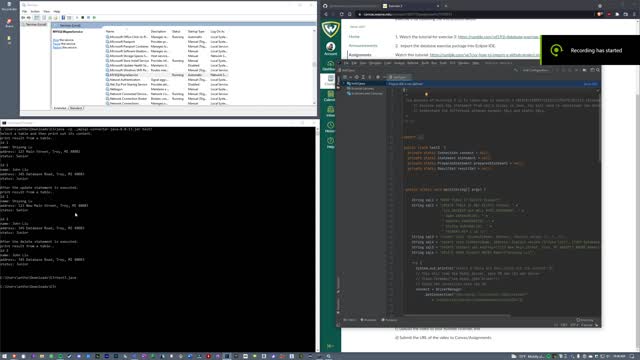Viewport: 640px width, 360px height.
Task: Open Calendar in Canvas sidebar
Action: point(330,96)
